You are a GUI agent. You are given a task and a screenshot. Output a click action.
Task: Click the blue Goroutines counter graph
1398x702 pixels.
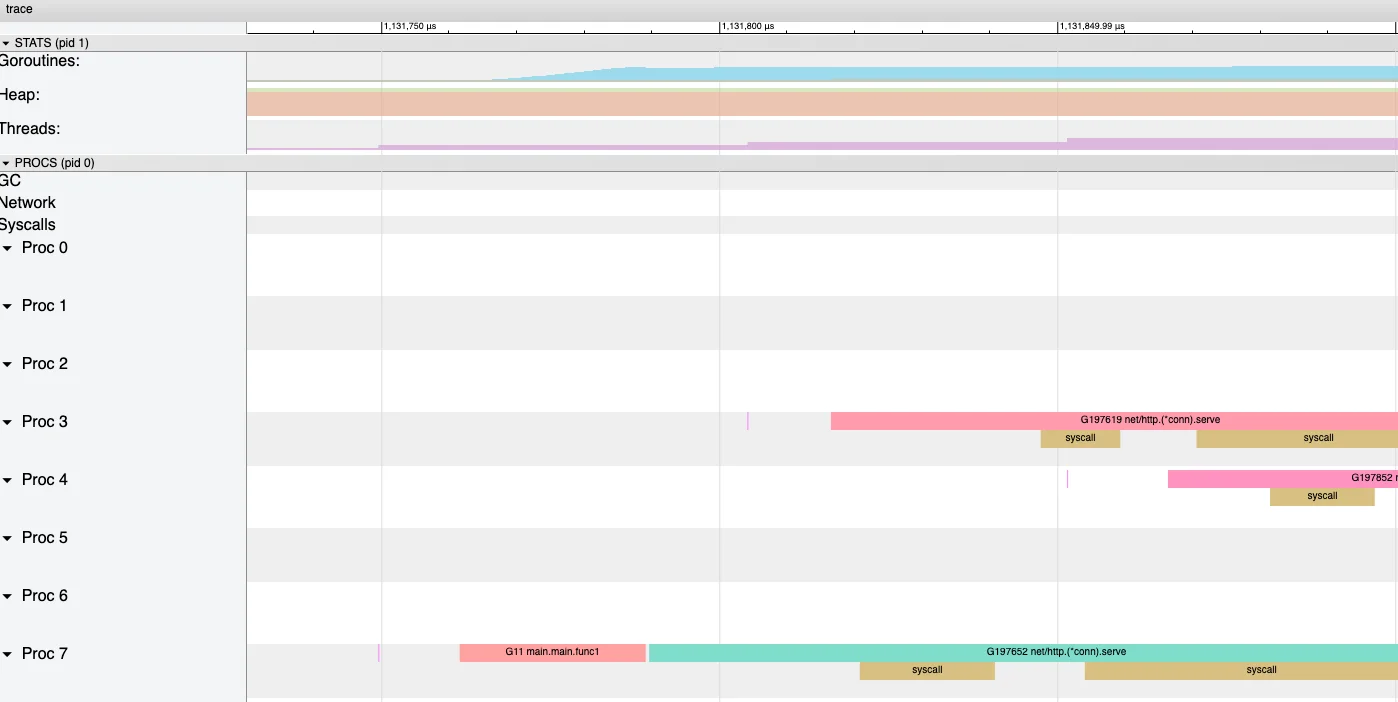tap(900, 74)
